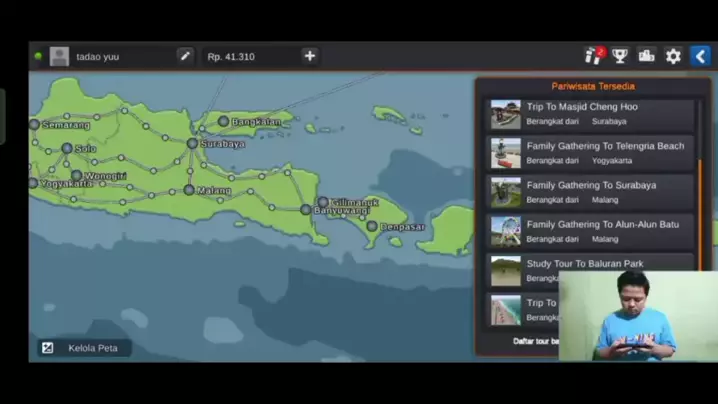718x404 pixels.
Task: Choose the Bangkalan city node
Action: [223, 121]
